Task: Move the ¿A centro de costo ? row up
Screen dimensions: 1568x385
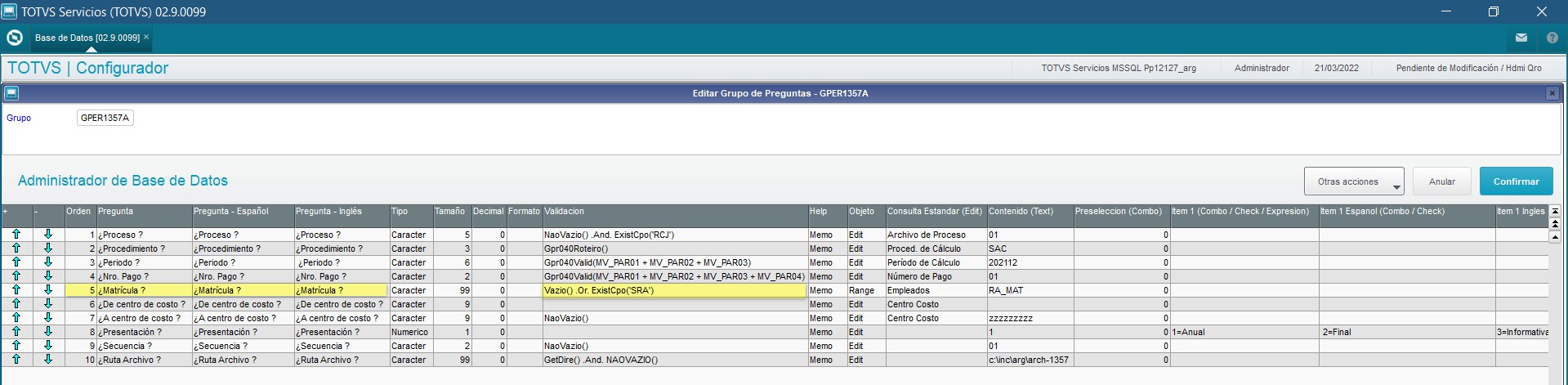Action: point(16,318)
